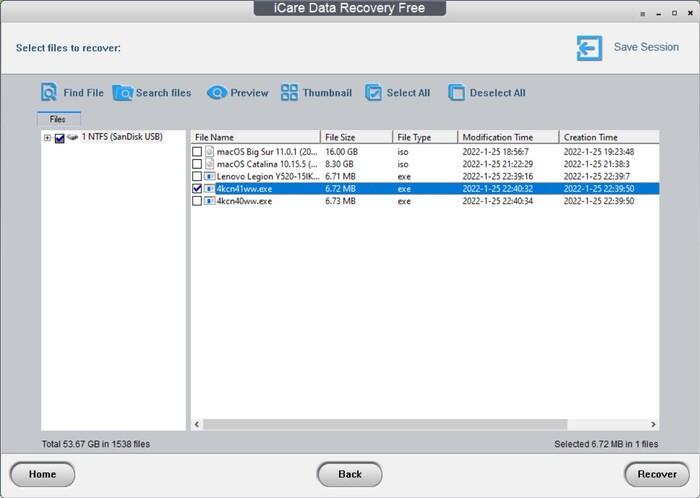Click the scrollbar left arrow in file list

(197, 424)
